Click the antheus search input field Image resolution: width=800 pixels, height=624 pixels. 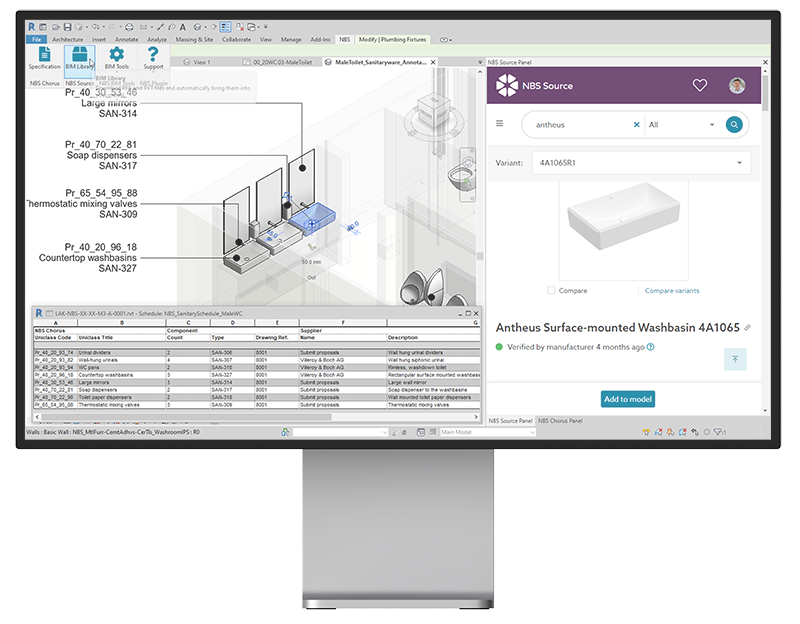[x=579, y=124]
